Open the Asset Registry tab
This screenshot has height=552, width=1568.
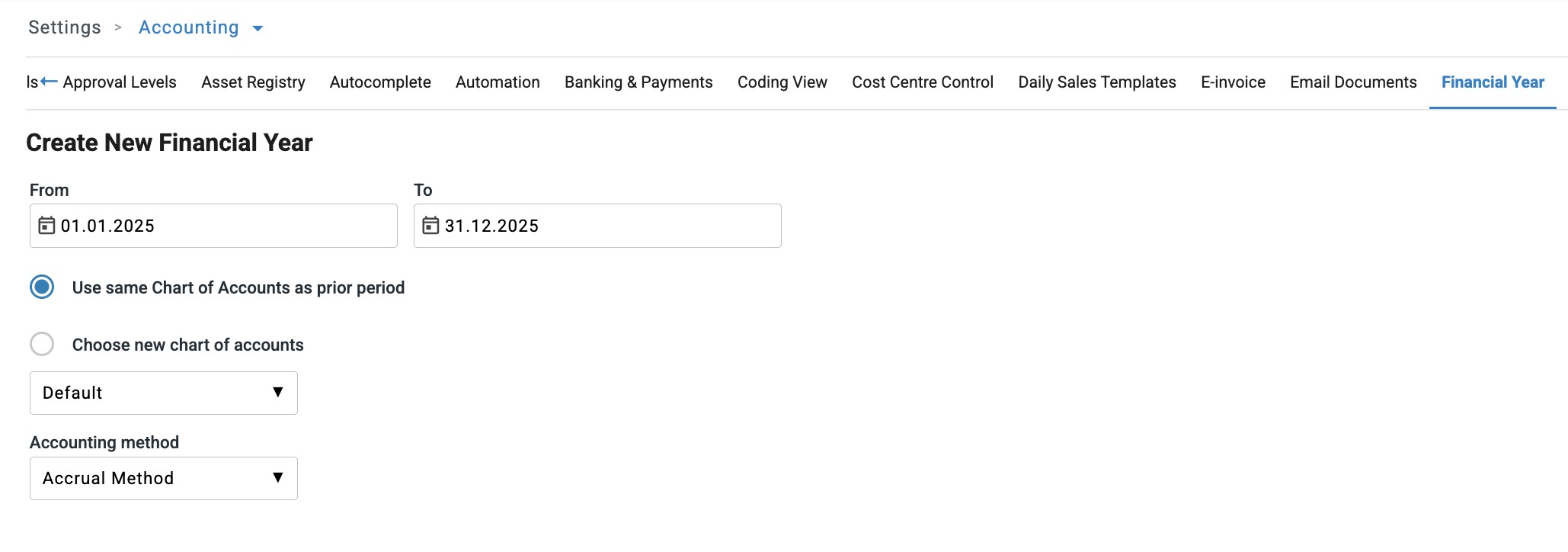(253, 82)
